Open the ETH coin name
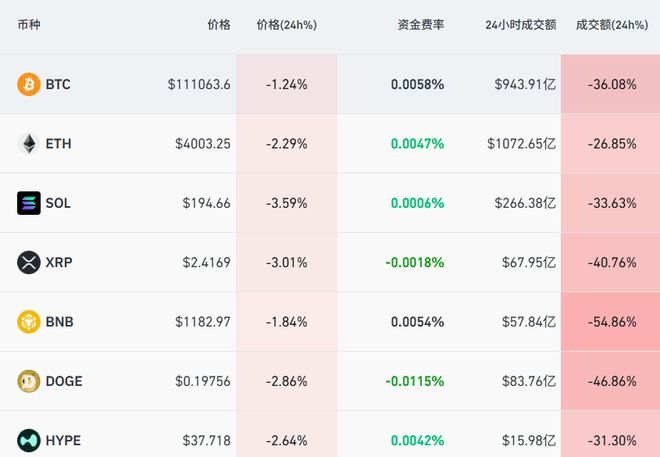This screenshot has width=660, height=457. [x=59, y=144]
